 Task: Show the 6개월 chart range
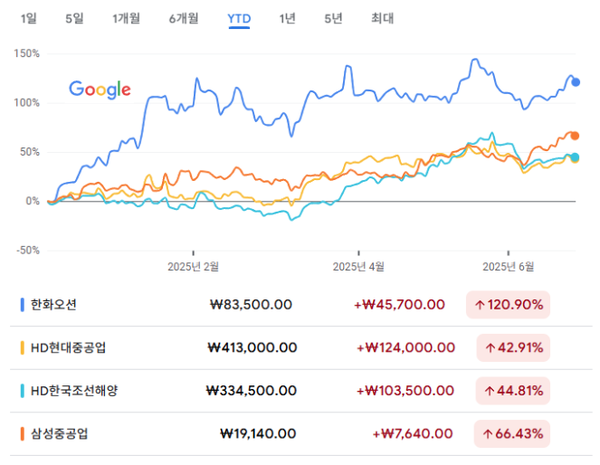[184, 18]
